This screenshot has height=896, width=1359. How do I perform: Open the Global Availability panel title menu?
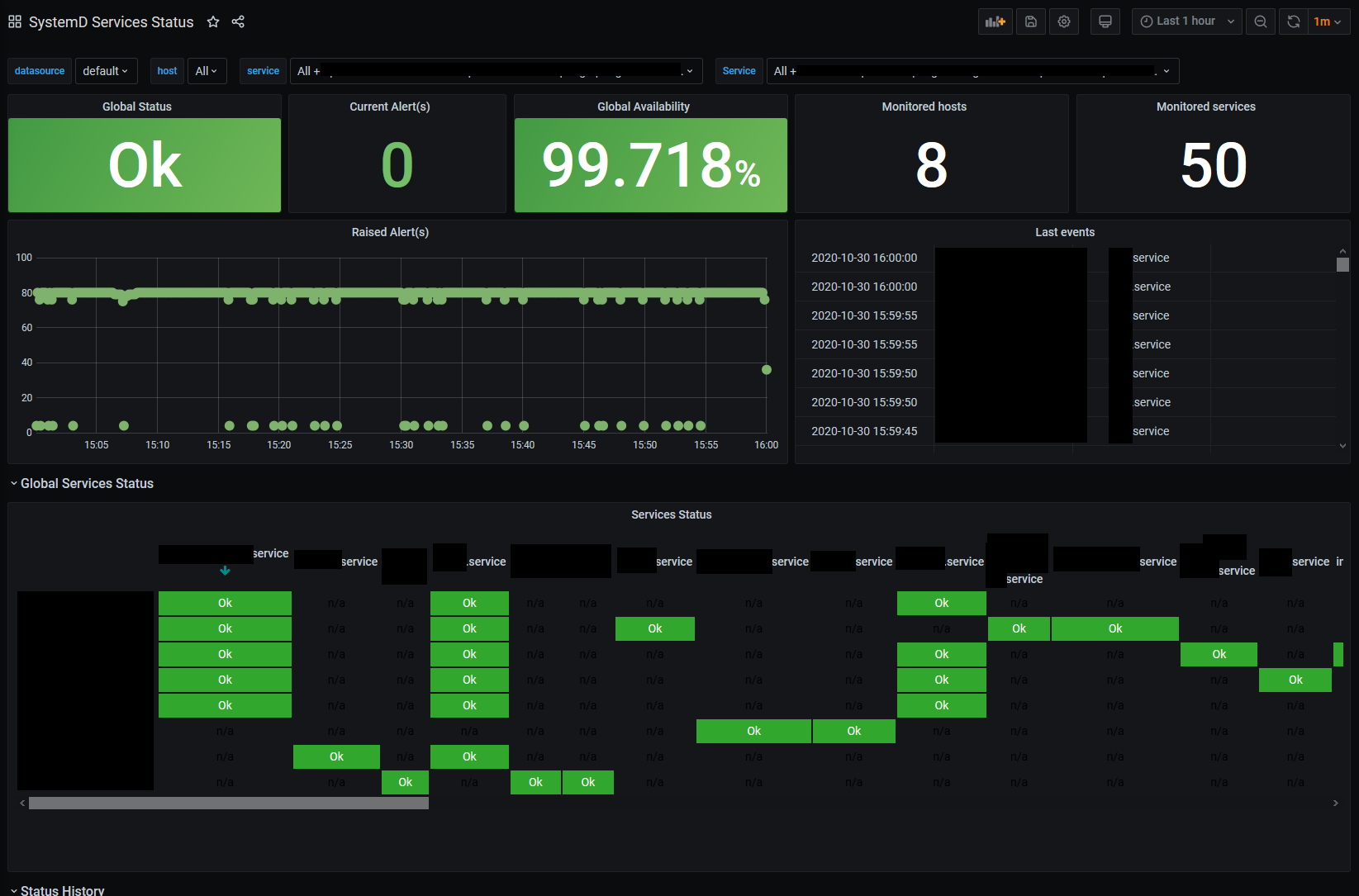click(x=644, y=107)
